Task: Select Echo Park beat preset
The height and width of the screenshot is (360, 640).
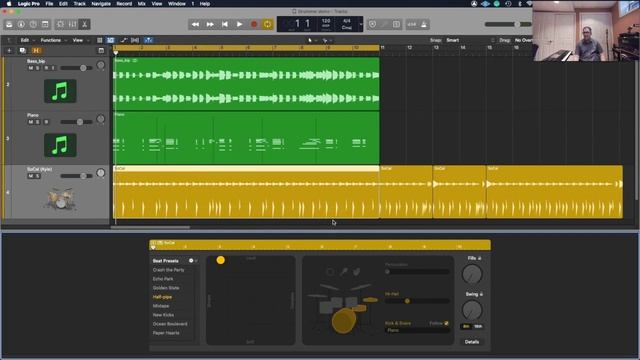Action: [163, 279]
